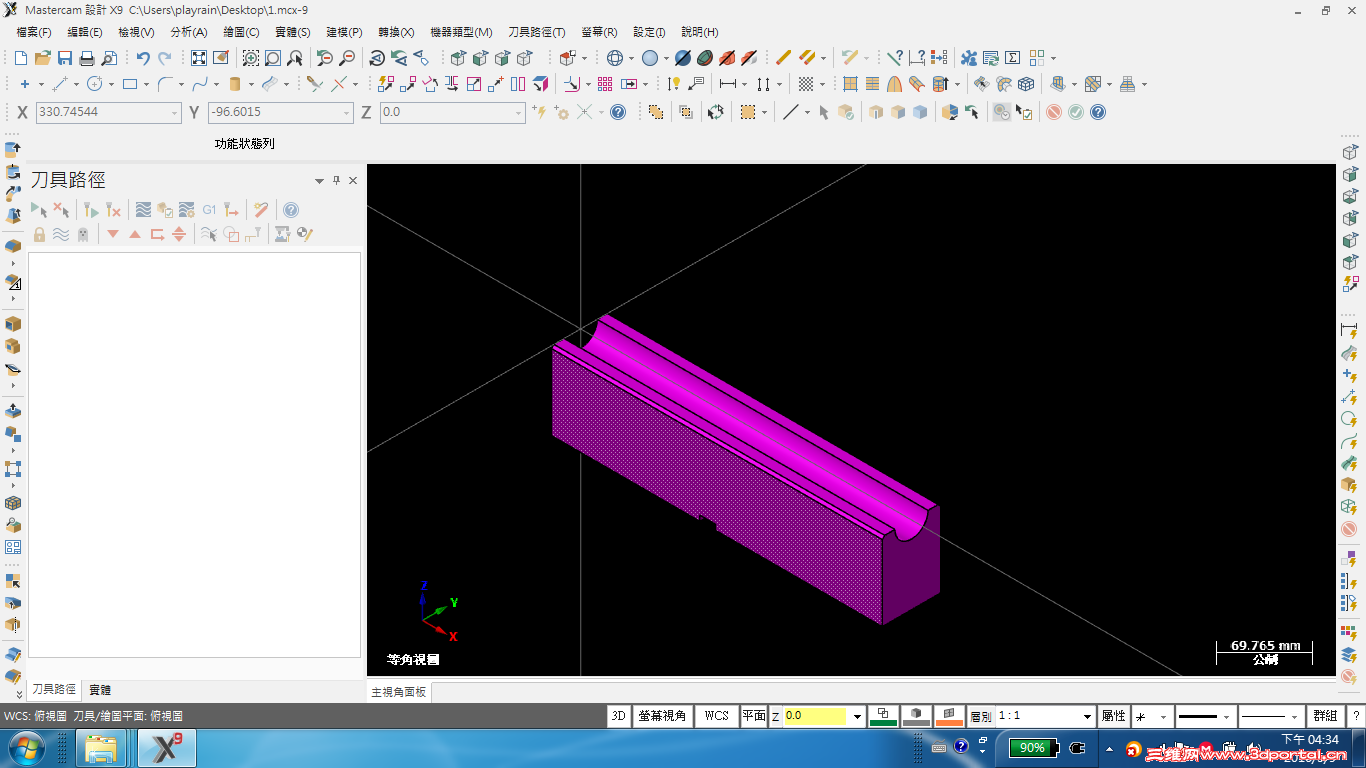Image resolution: width=1366 pixels, height=768 pixels.
Task: Create a rectangle with the rectangle tool
Action: pyautogui.click(x=129, y=84)
